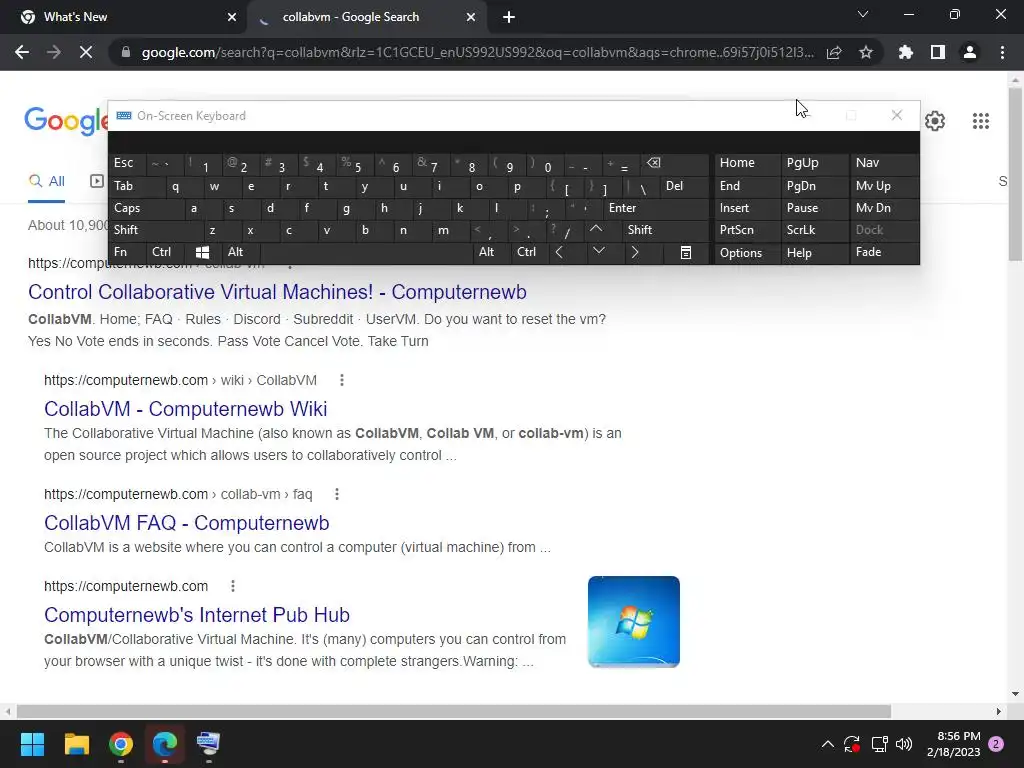Click the spacebar on On-Screen Keyboard
The width and height of the screenshot is (1024, 768).
click(x=366, y=252)
